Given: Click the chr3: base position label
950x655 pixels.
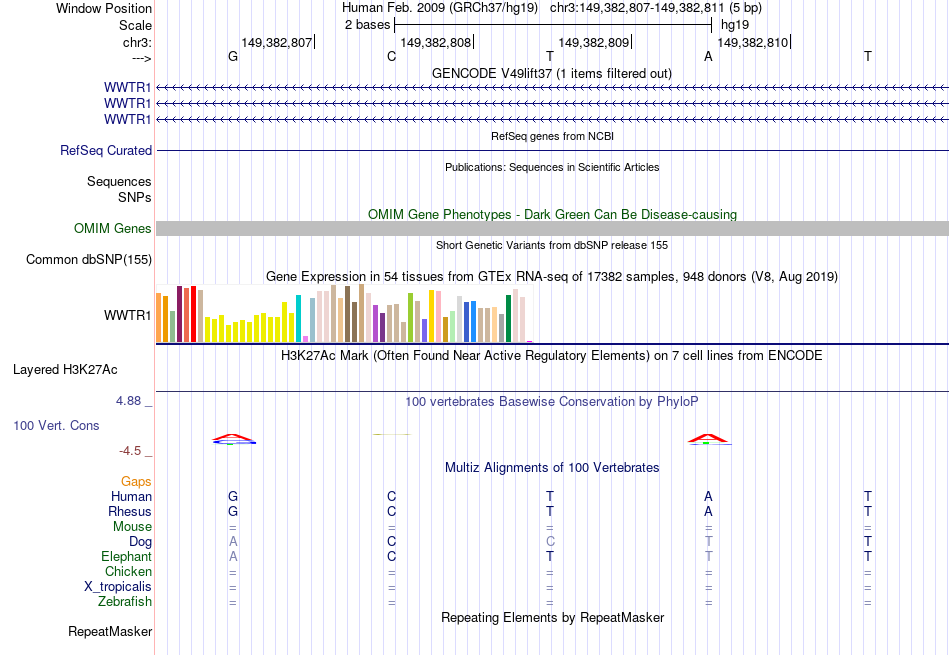Looking at the screenshot, I should [137, 42].
